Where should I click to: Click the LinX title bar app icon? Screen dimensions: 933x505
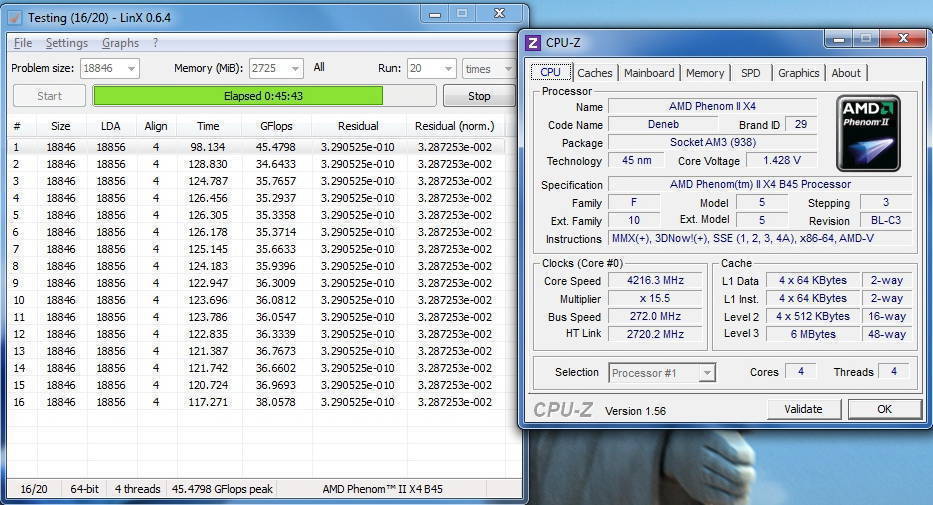15,17
